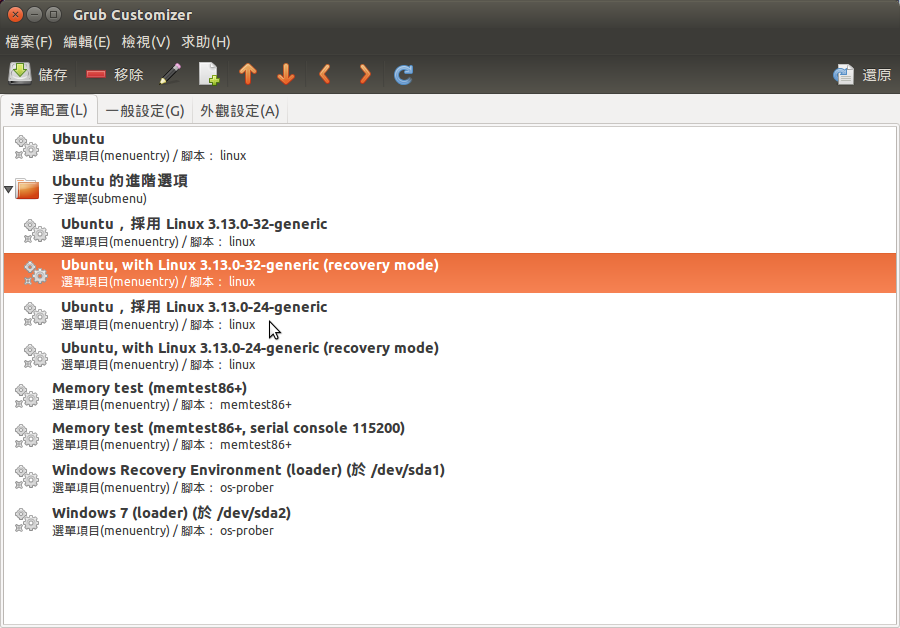The height and width of the screenshot is (628, 900).
Task: Close the Grub Customizer window
Action: click(x=15, y=14)
